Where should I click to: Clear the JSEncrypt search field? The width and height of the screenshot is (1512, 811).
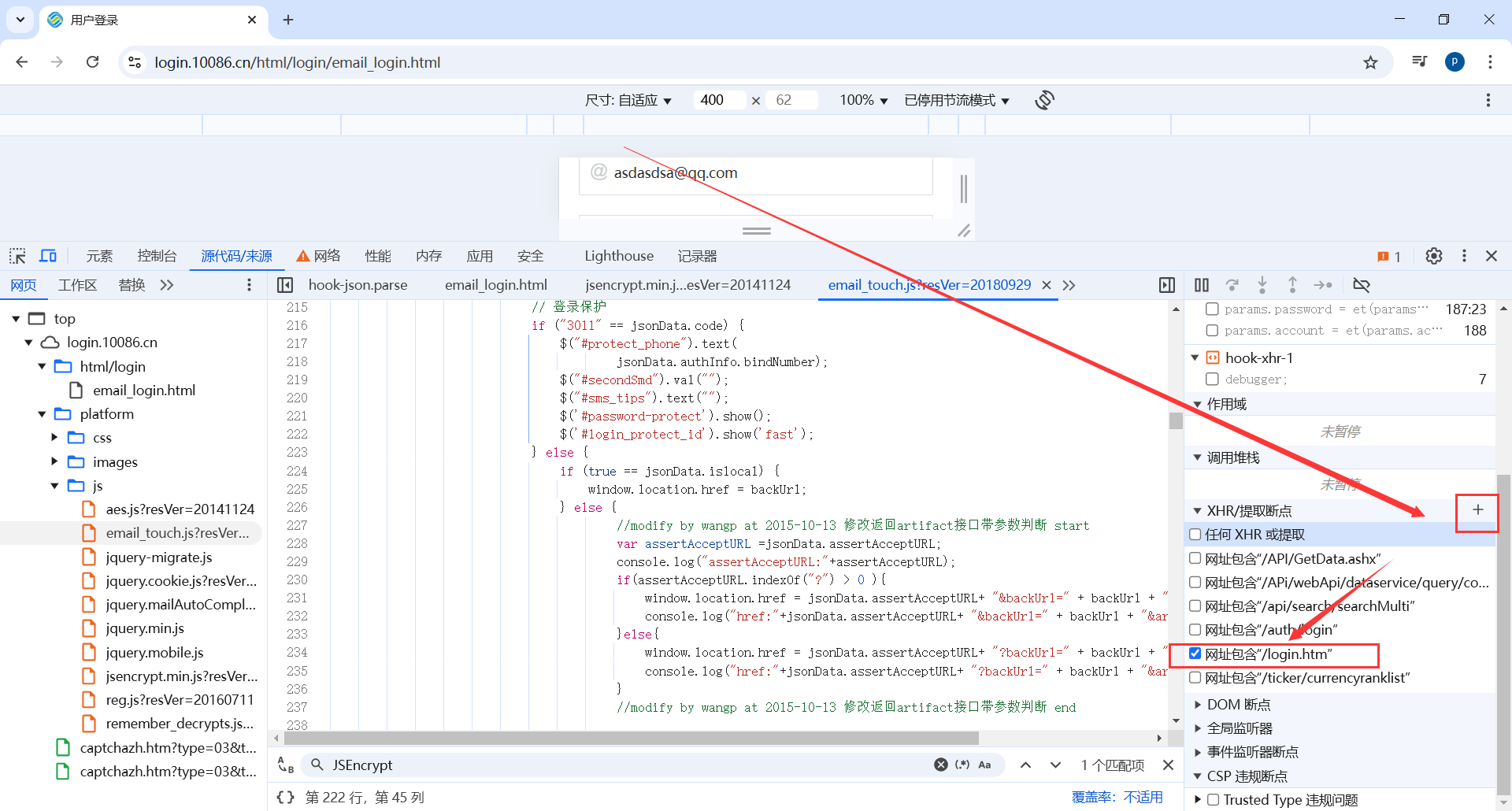(x=941, y=765)
